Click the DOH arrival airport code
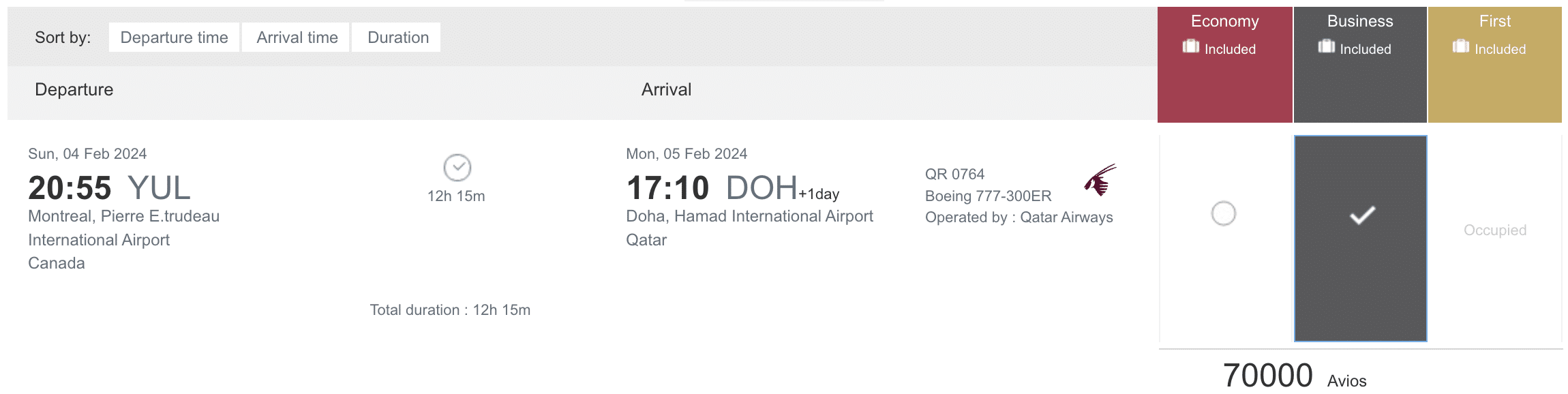Image resolution: width=1568 pixels, height=394 pixels. point(761,187)
